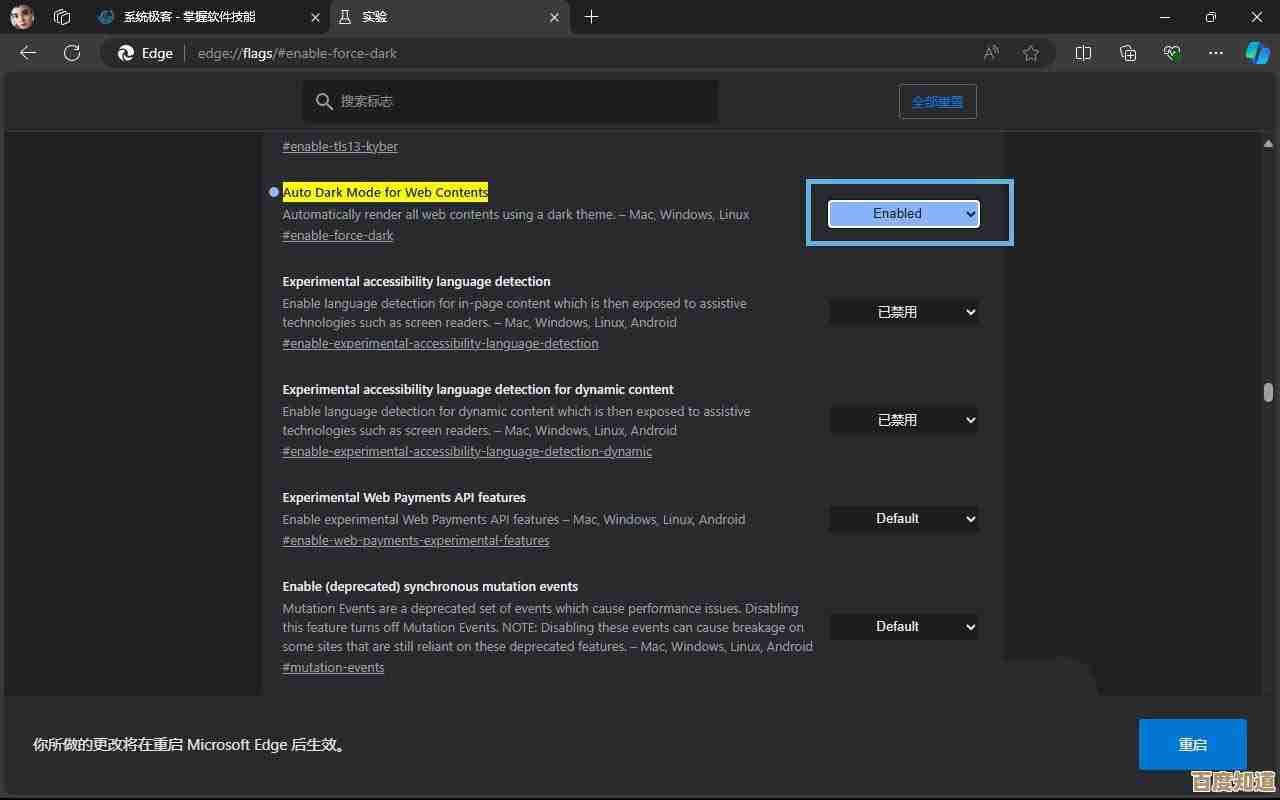Click the 搜索标志 search field
Viewport: 1280px width, 800px height.
510,101
